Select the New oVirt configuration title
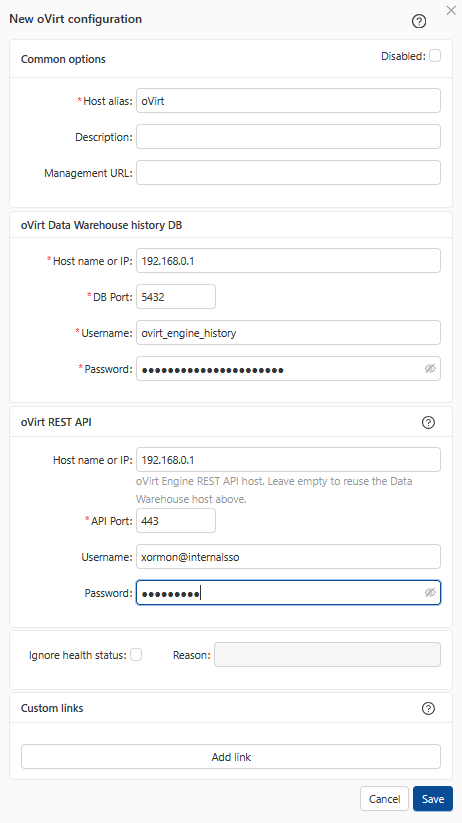Viewport: 462px width, 823px height. [x=76, y=19]
